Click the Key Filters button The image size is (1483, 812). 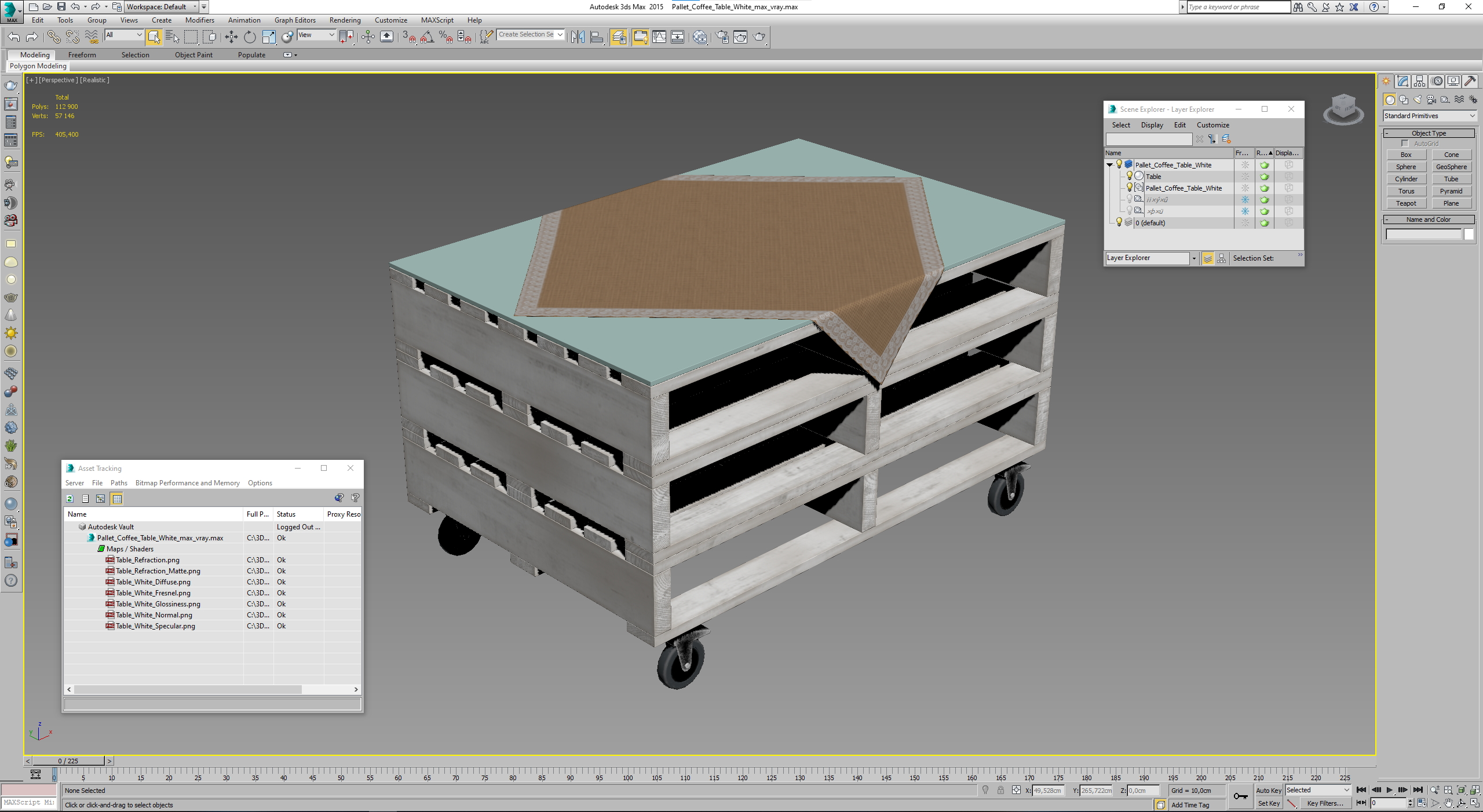point(1325,804)
